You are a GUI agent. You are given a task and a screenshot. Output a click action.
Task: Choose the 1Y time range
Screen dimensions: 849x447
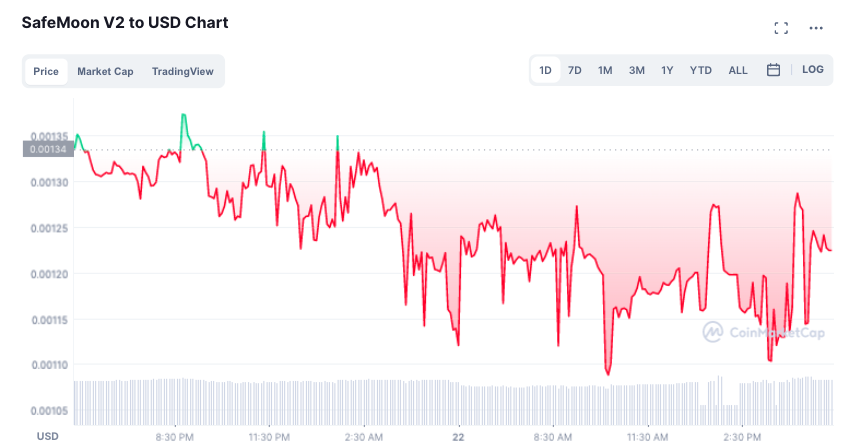[x=667, y=70]
